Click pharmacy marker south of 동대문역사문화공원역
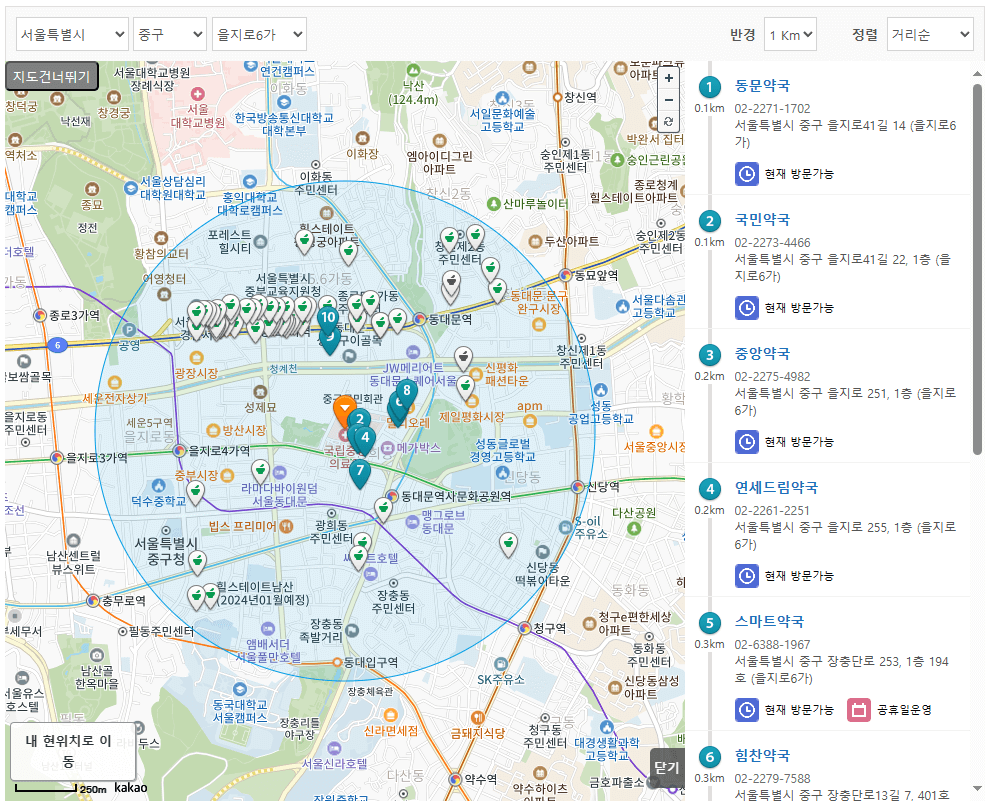Image resolution: width=992 pixels, height=812 pixels. 383,510
